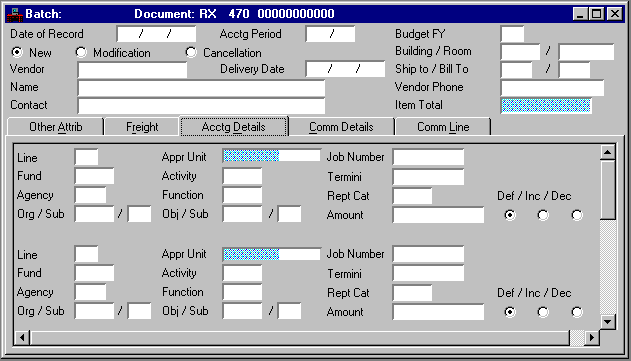Choose Def option in first accounting line

tap(510, 215)
